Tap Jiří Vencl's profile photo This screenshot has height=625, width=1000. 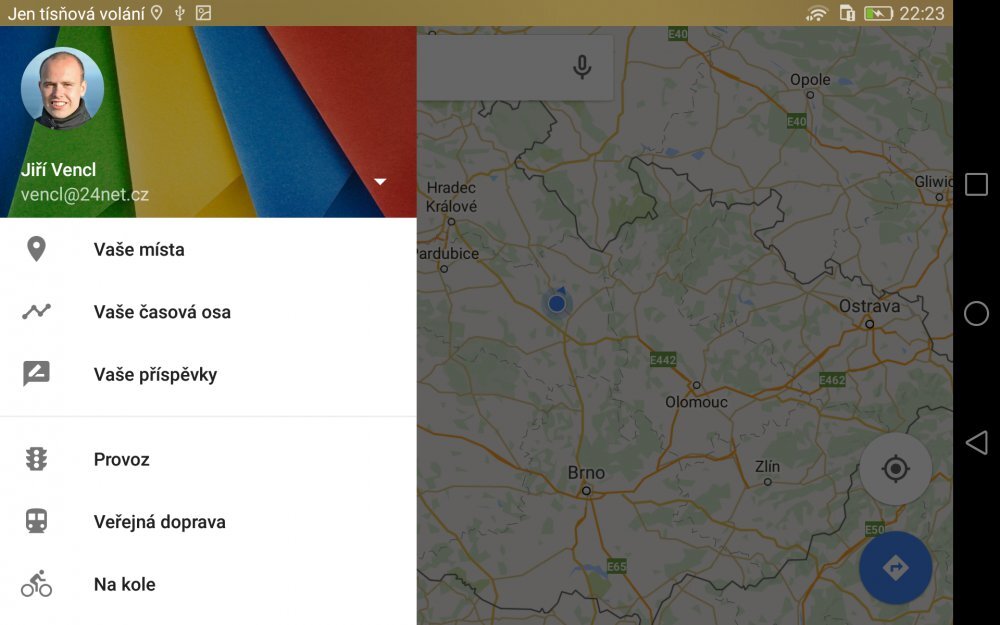point(62,88)
